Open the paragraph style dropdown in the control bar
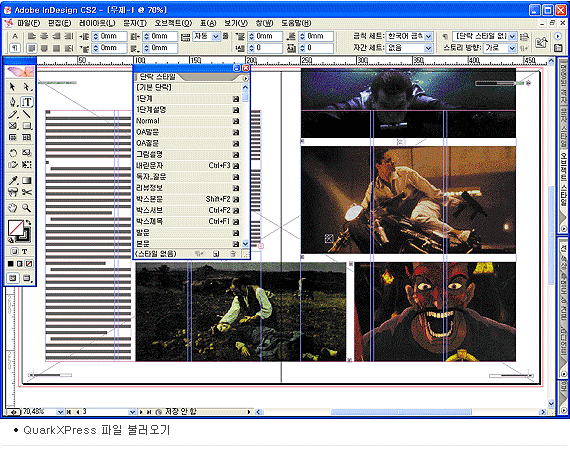Viewport: 570px width, 451px height. [x=513, y=36]
